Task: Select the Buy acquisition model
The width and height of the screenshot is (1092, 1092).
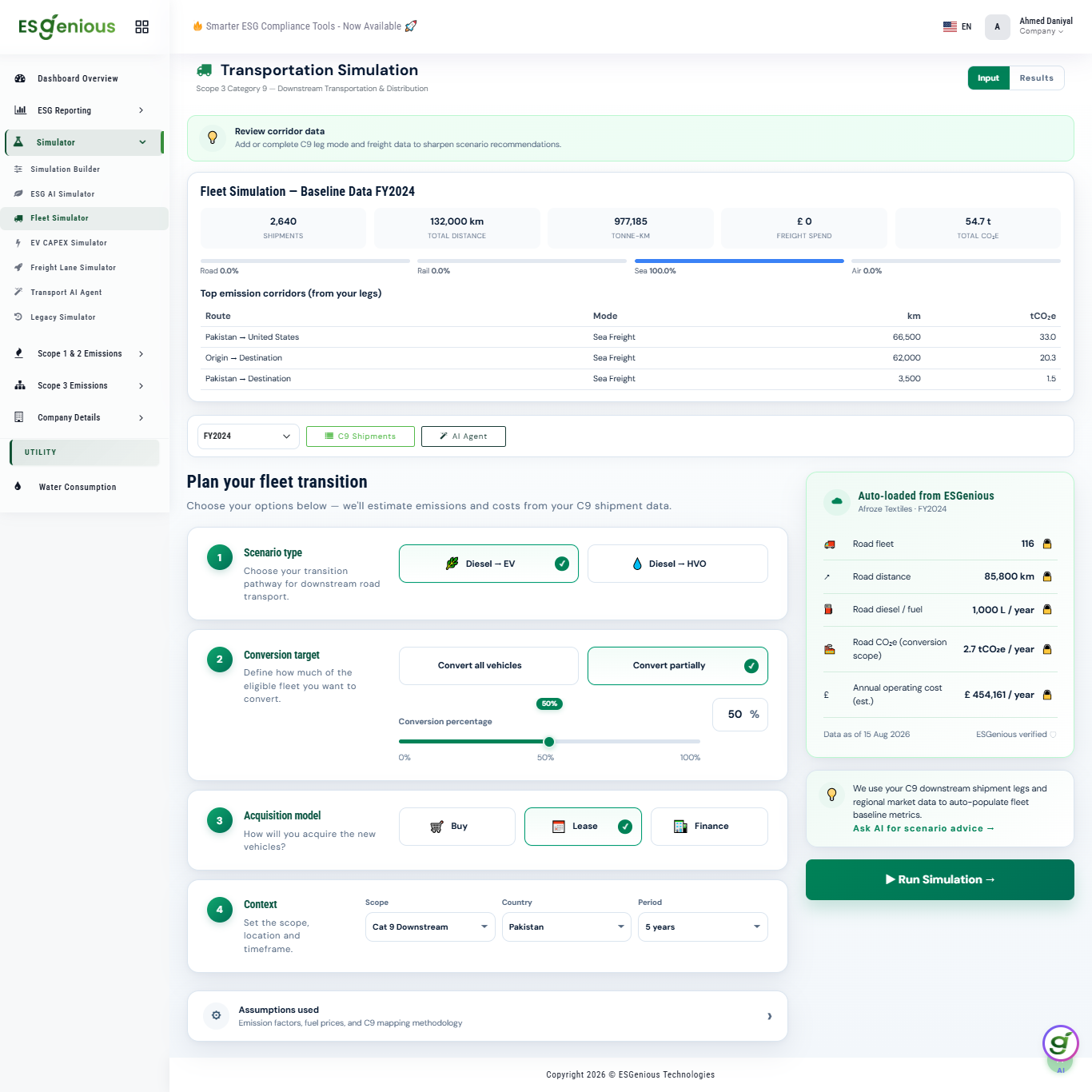Action: coord(457,827)
